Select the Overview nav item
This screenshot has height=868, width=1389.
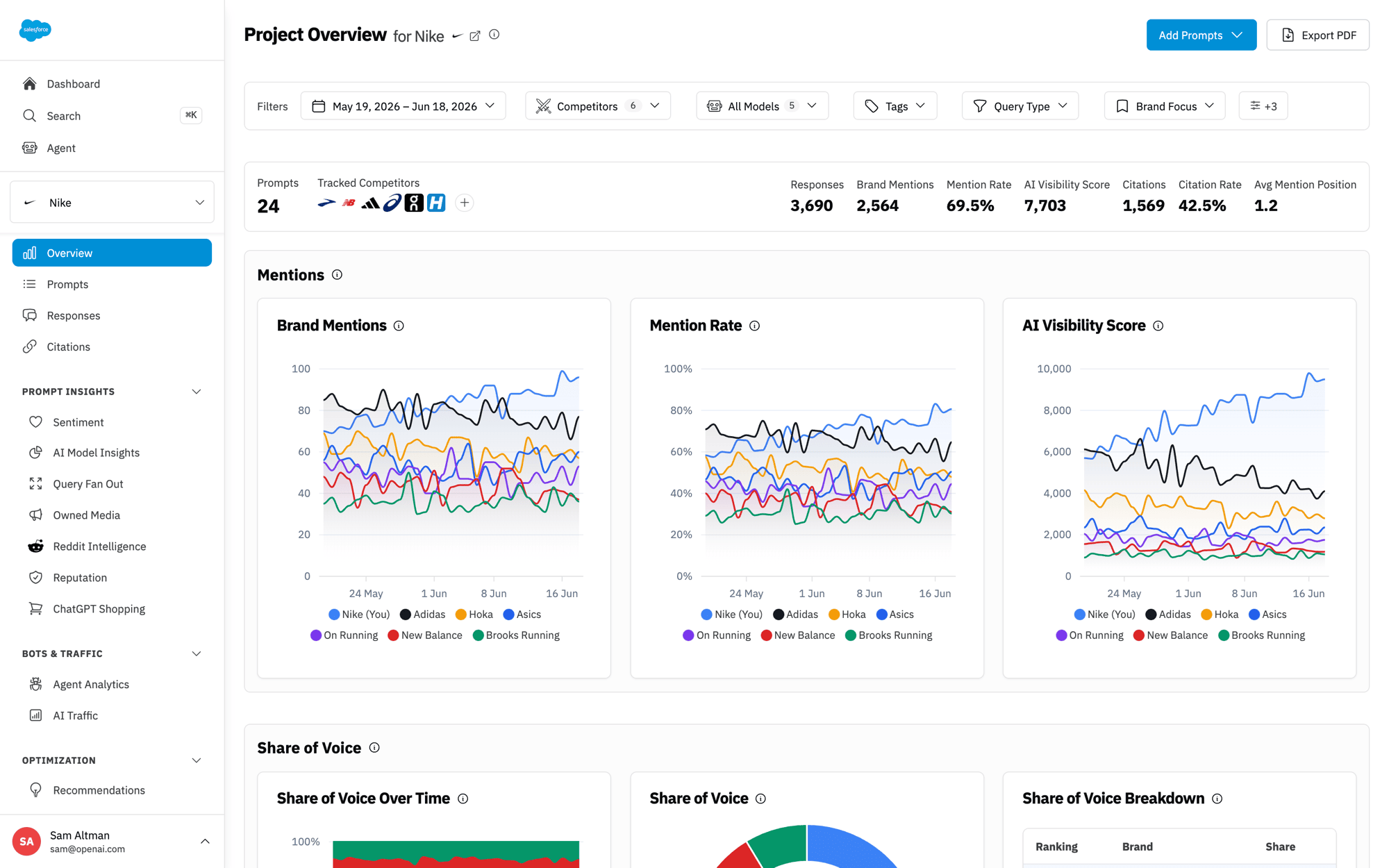[112, 253]
